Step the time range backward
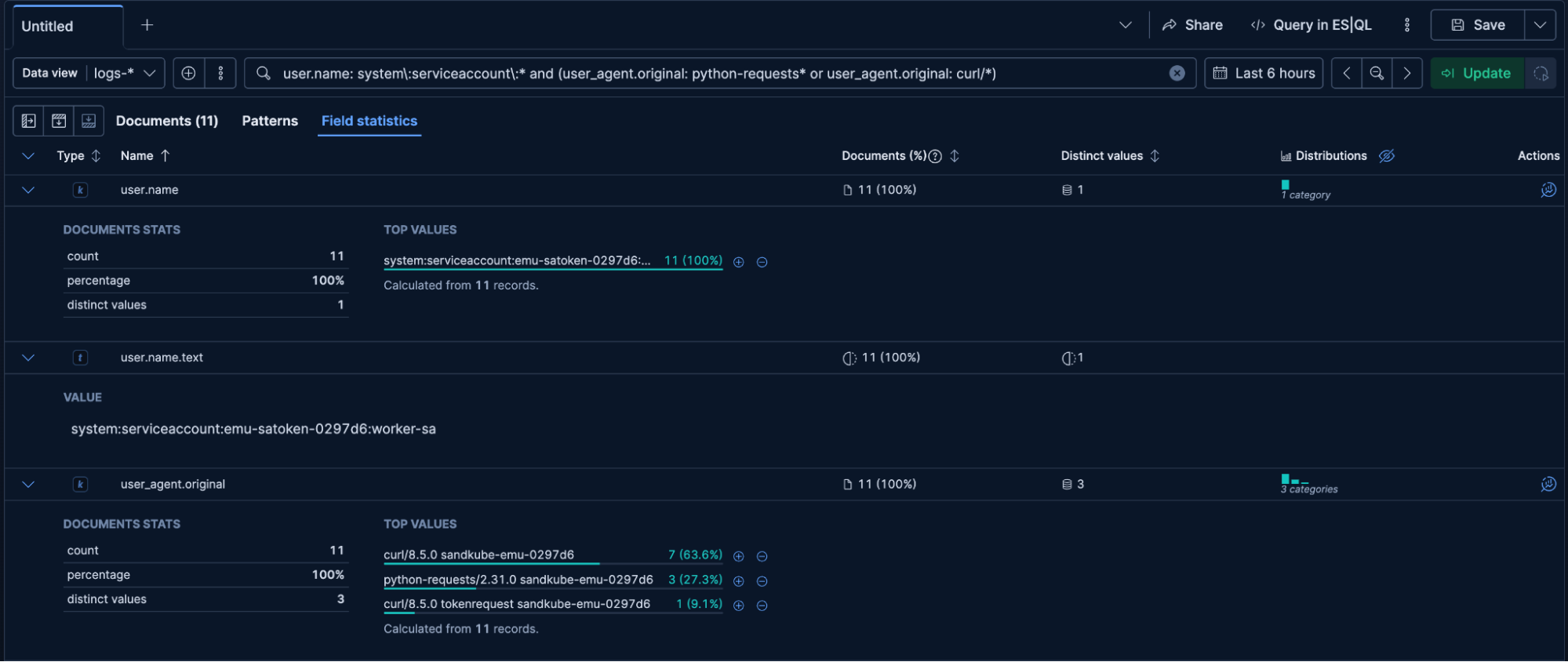The height and width of the screenshot is (662, 1568). 1346,73
